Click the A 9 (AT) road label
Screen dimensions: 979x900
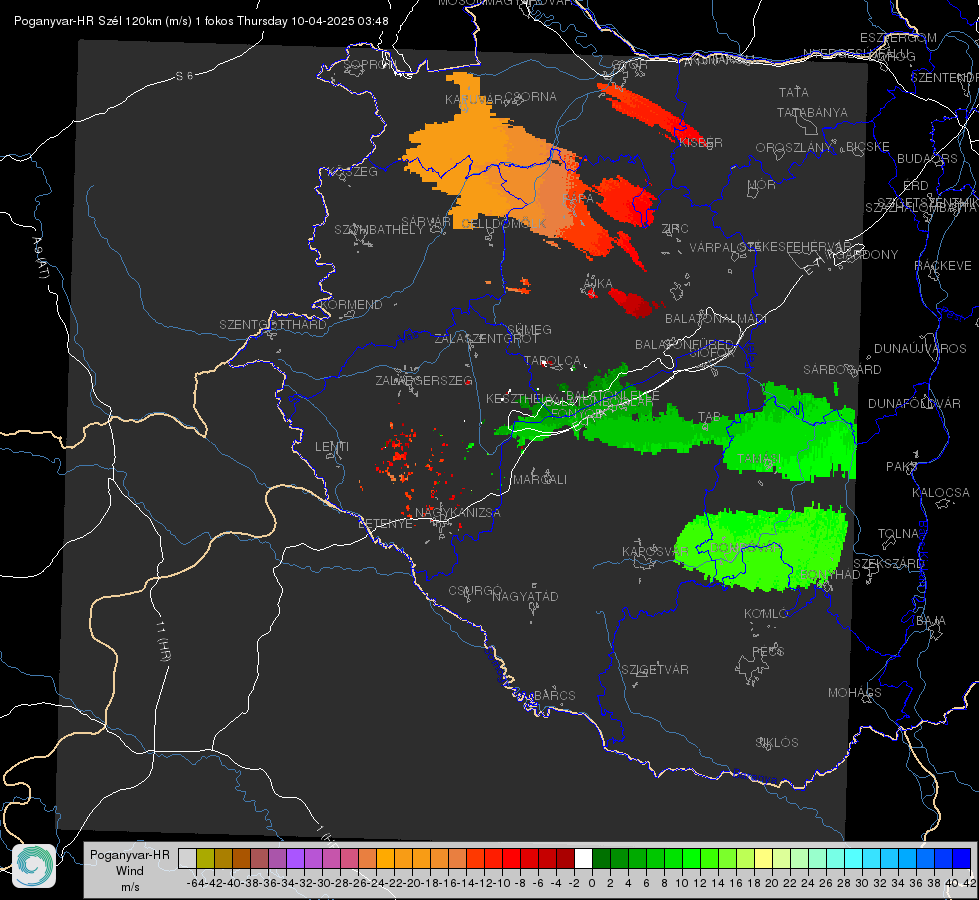click(41, 258)
